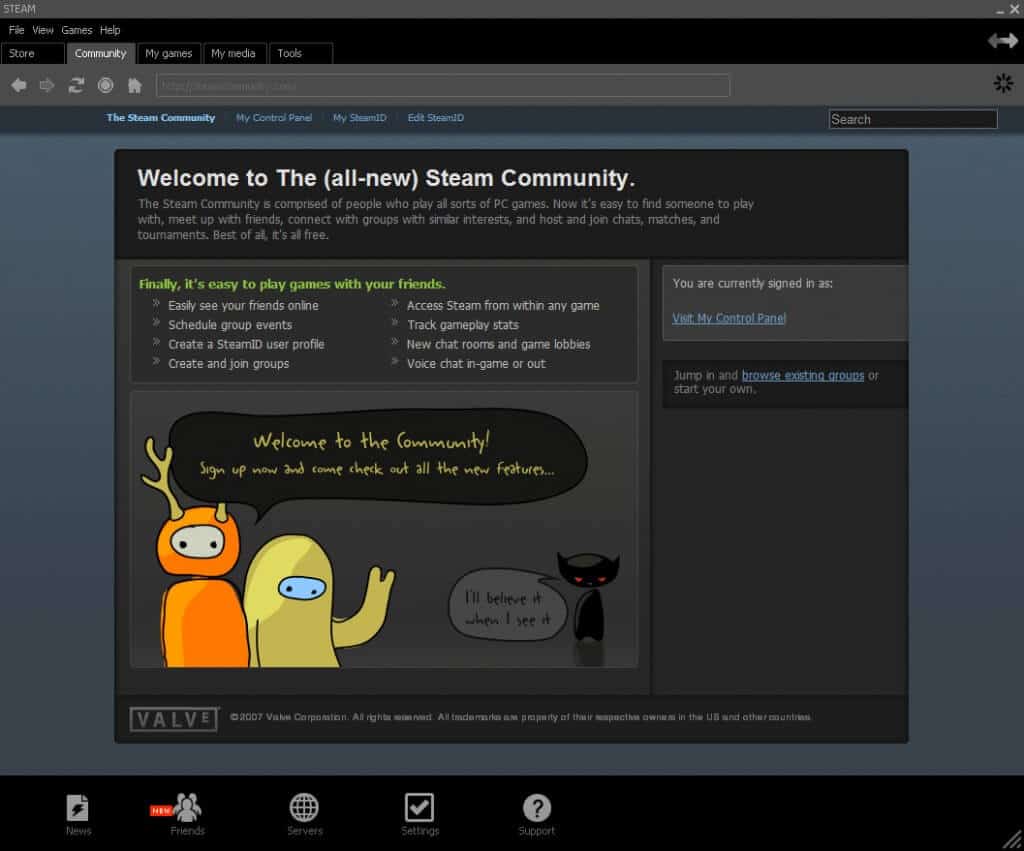Screen dimensions: 1024x851
Task: Go back with the browser back arrow
Action: [19, 85]
